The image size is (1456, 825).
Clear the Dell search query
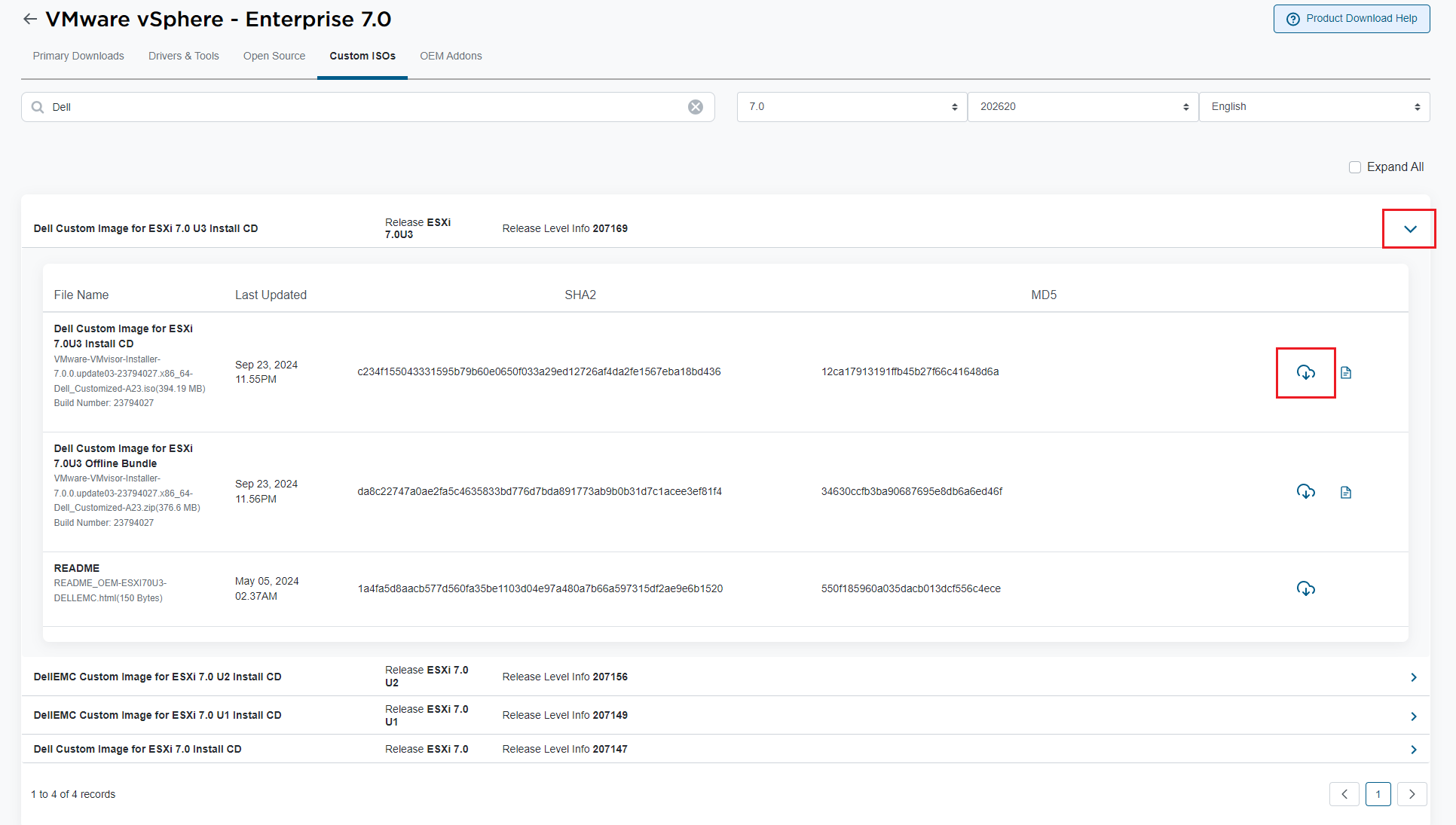pyautogui.click(x=695, y=106)
